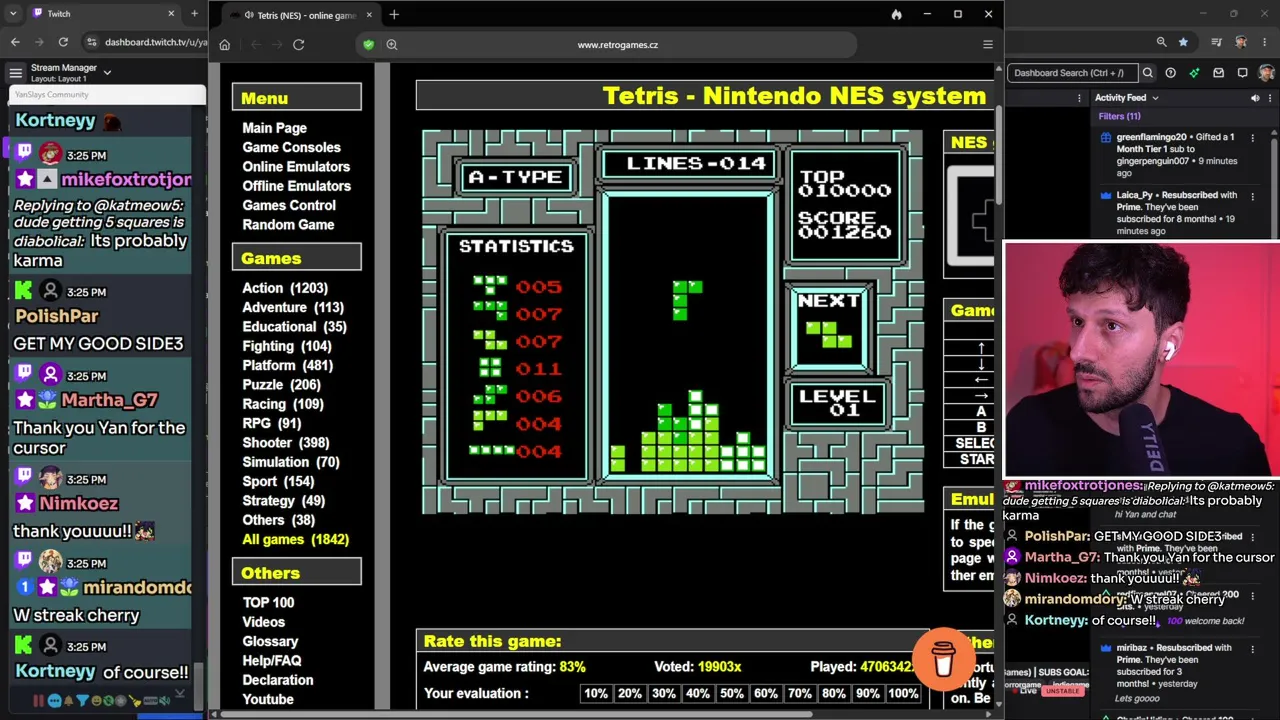Toggle the Activity Feed sound

[x=1255, y=98]
